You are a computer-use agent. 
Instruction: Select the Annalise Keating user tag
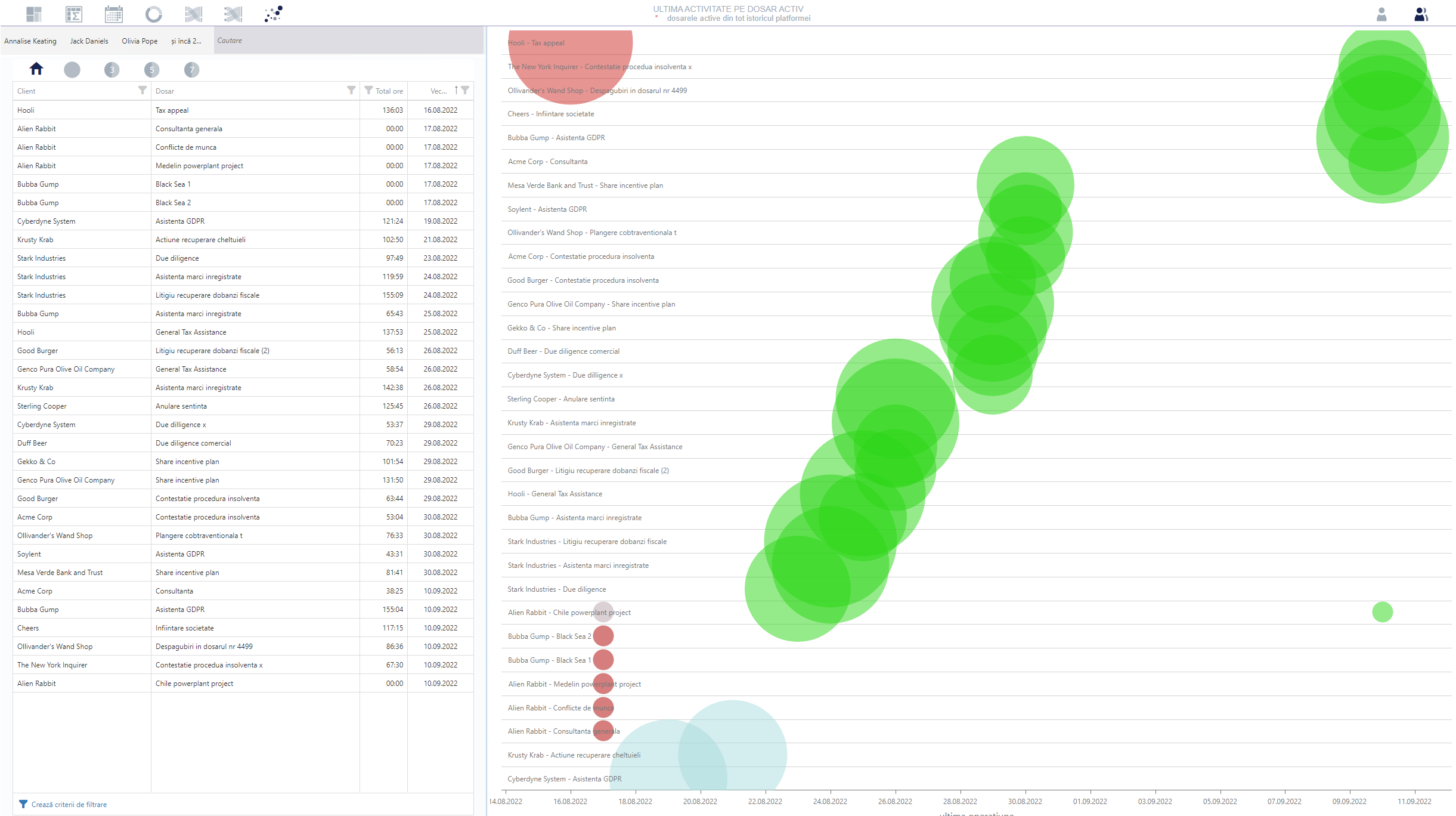tap(30, 41)
